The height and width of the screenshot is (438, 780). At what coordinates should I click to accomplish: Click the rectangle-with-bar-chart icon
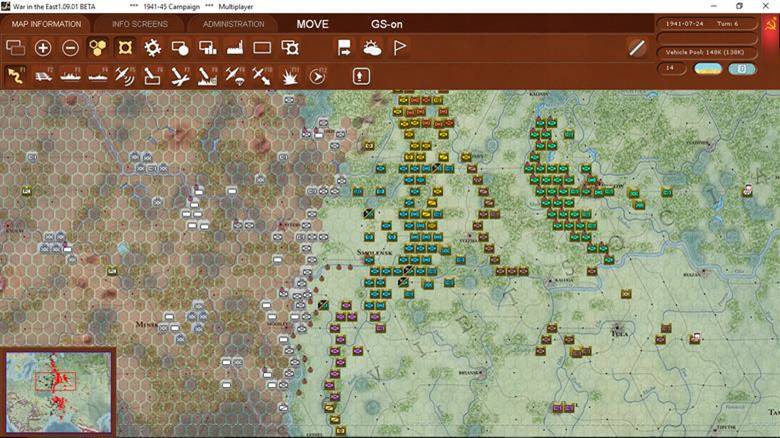[207, 48]
